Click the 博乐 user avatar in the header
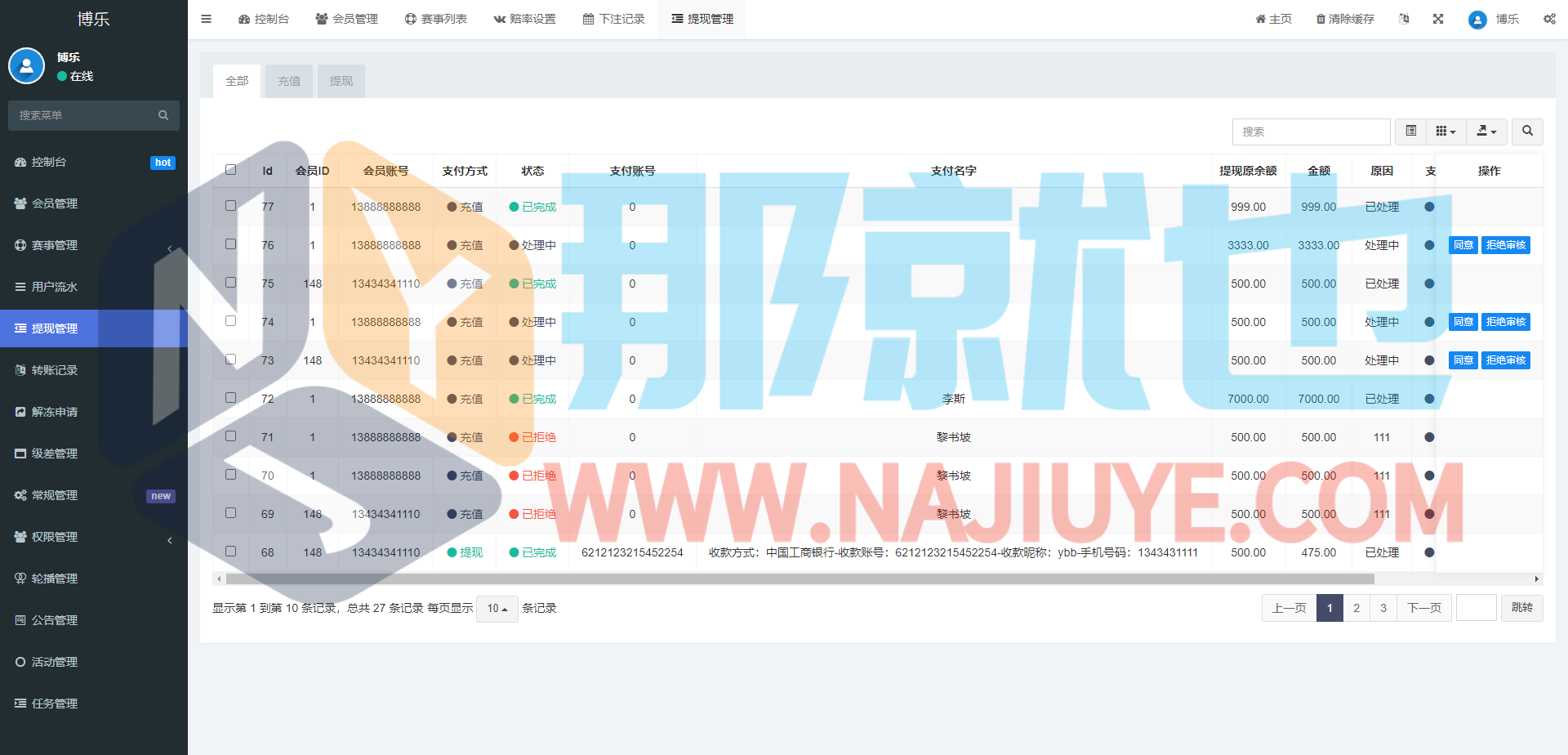Viewport: 1568px width, 755px height. click(1477, 20)
